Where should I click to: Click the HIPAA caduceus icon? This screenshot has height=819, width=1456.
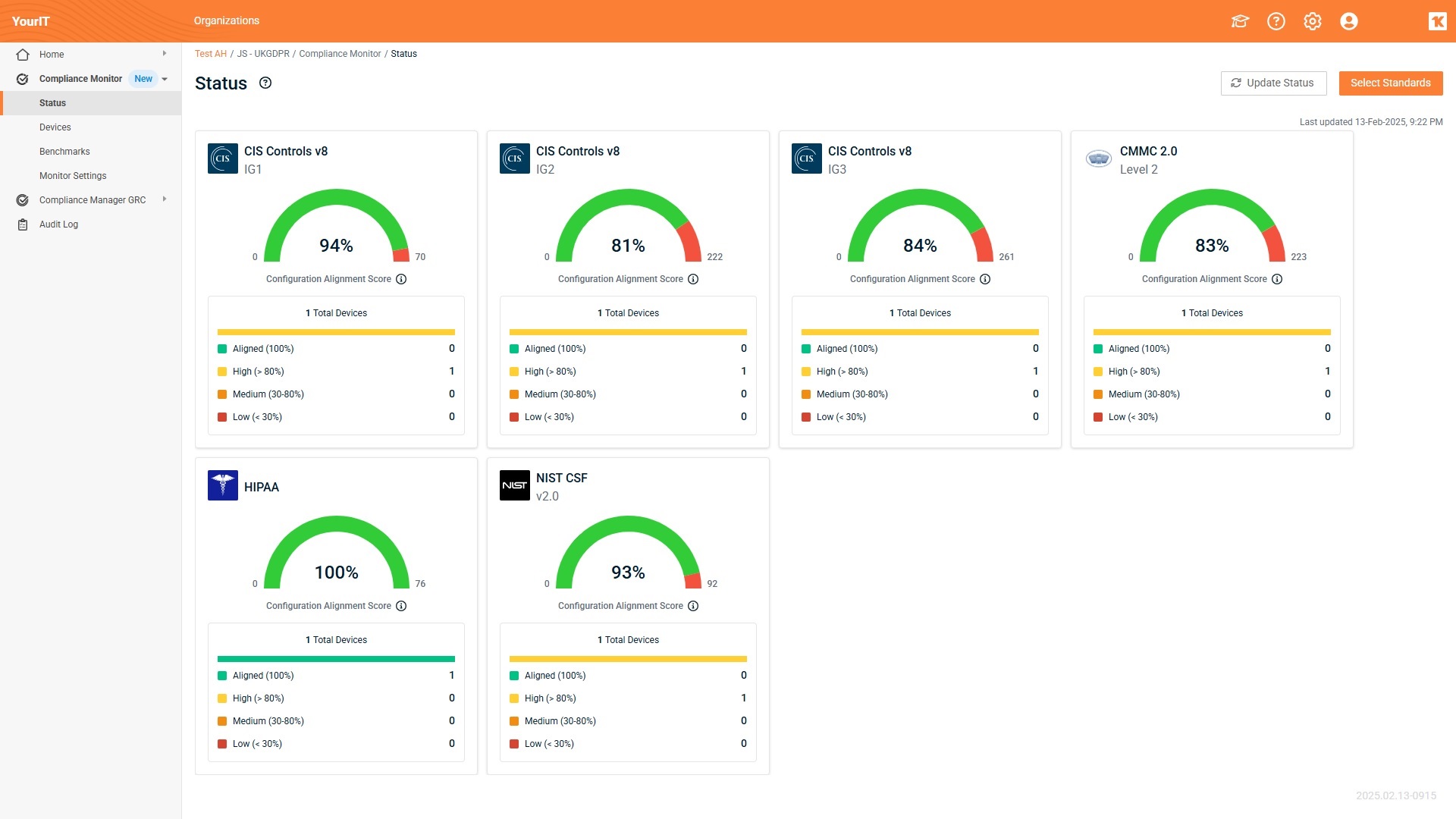(222, 485)
